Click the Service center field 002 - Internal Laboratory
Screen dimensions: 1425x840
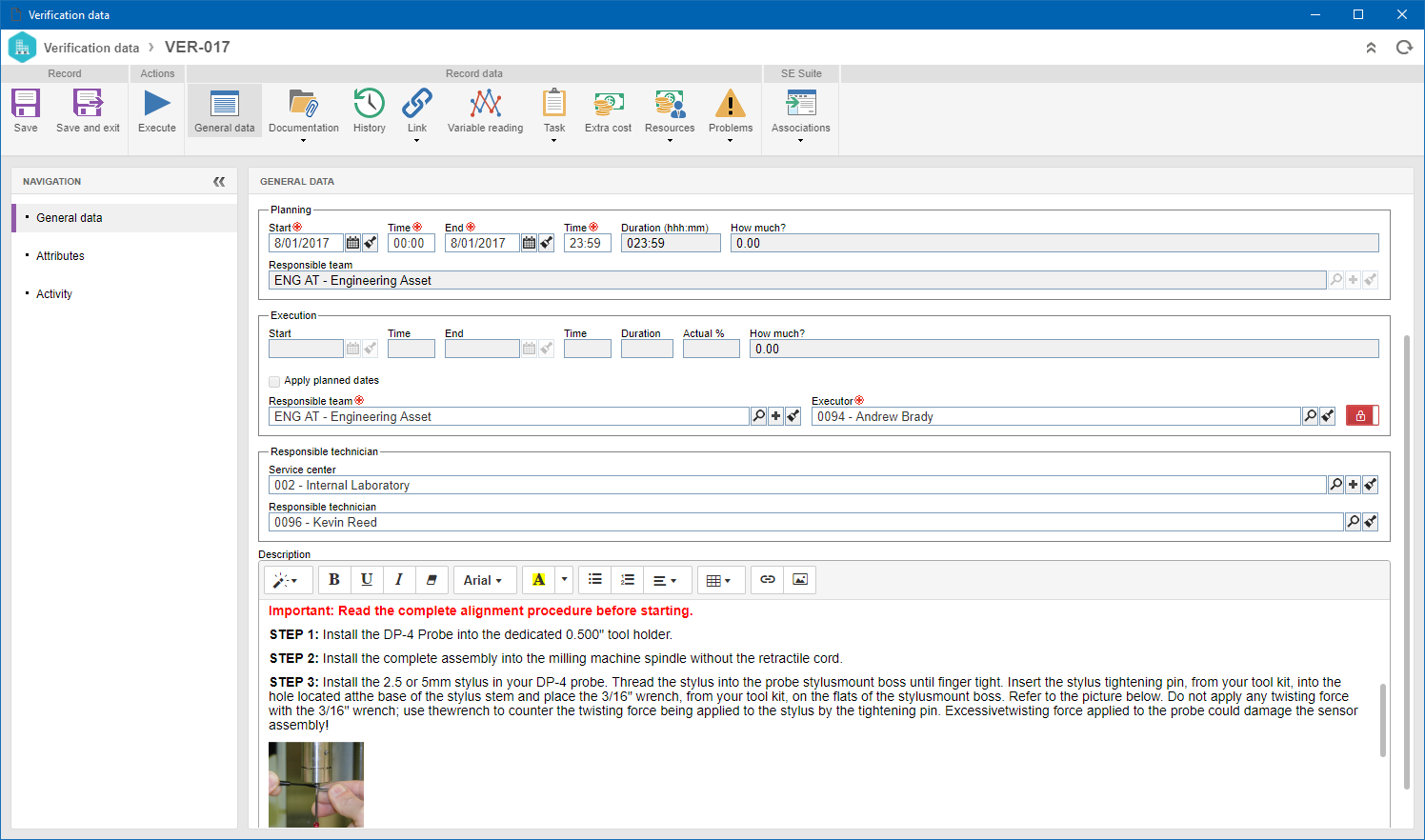point(798,485)
